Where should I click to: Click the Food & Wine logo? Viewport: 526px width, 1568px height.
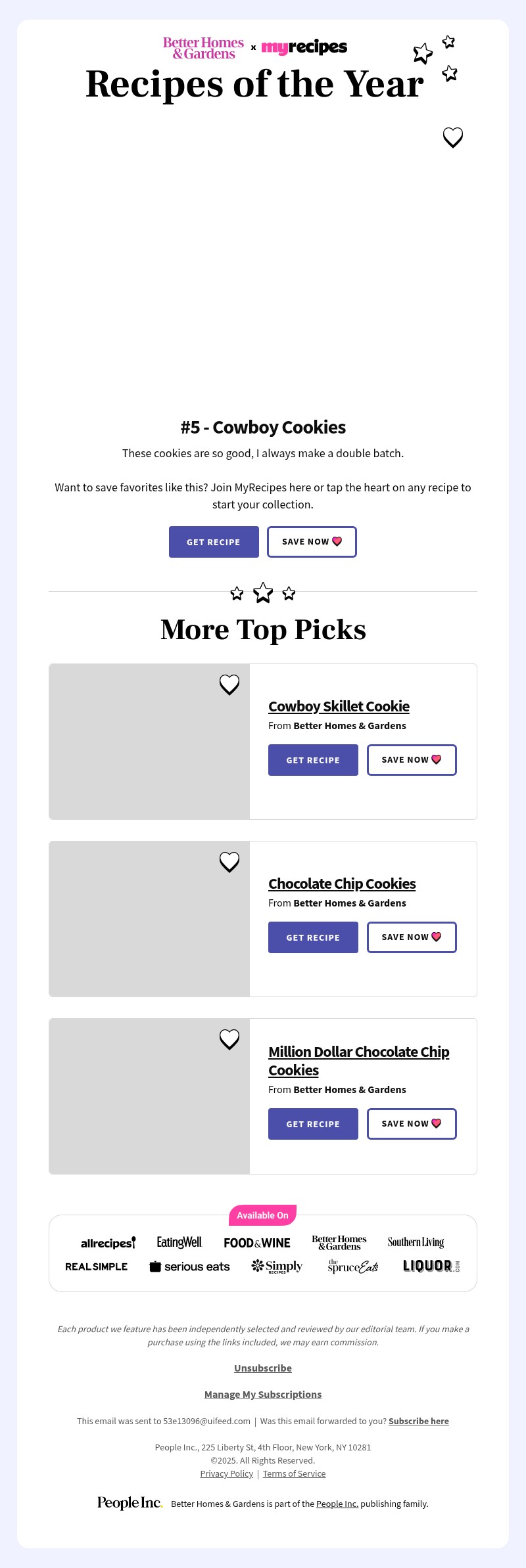click(x=257, y=1243)
